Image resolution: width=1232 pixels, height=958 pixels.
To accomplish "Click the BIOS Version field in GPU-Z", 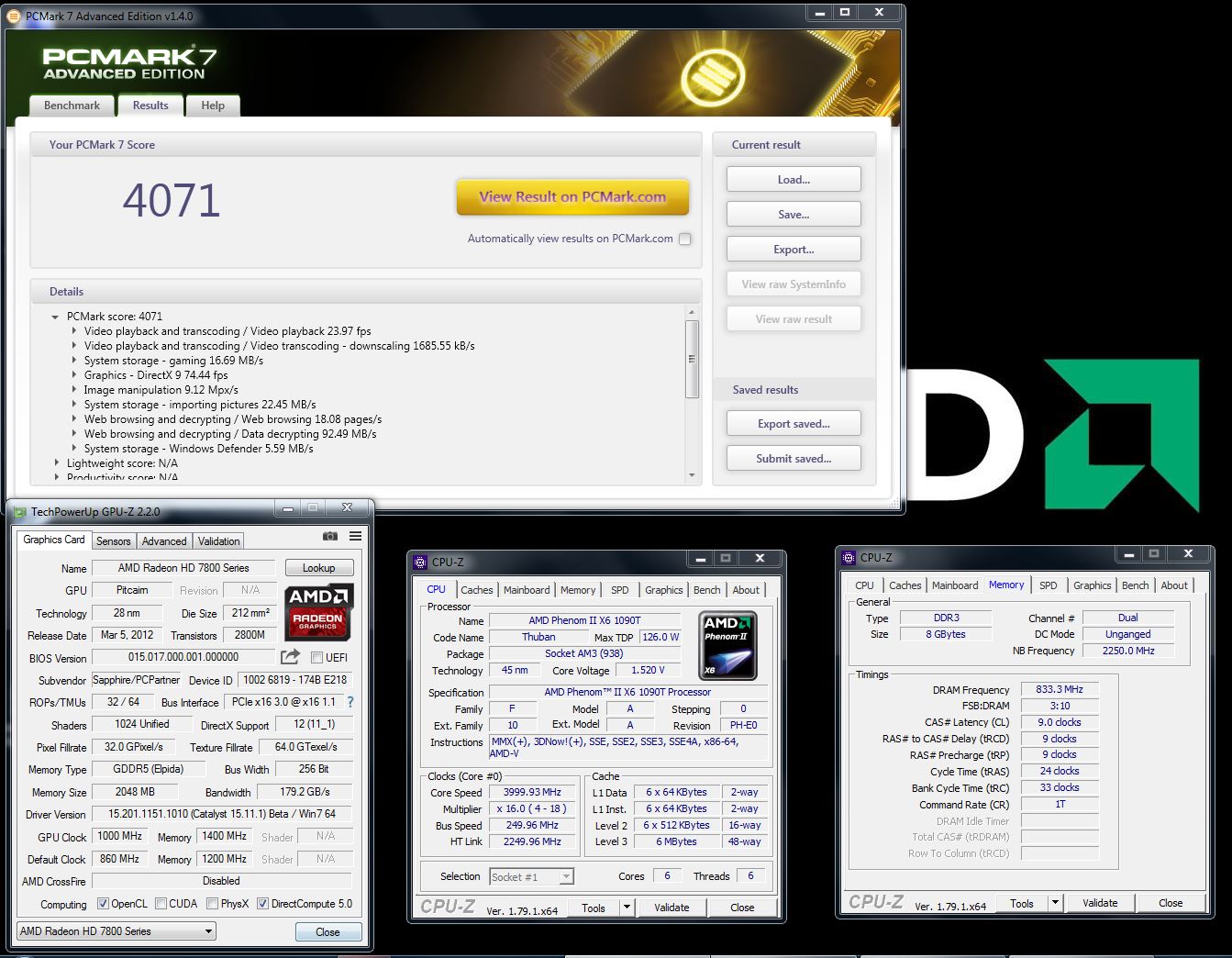I will pos(183,657).
